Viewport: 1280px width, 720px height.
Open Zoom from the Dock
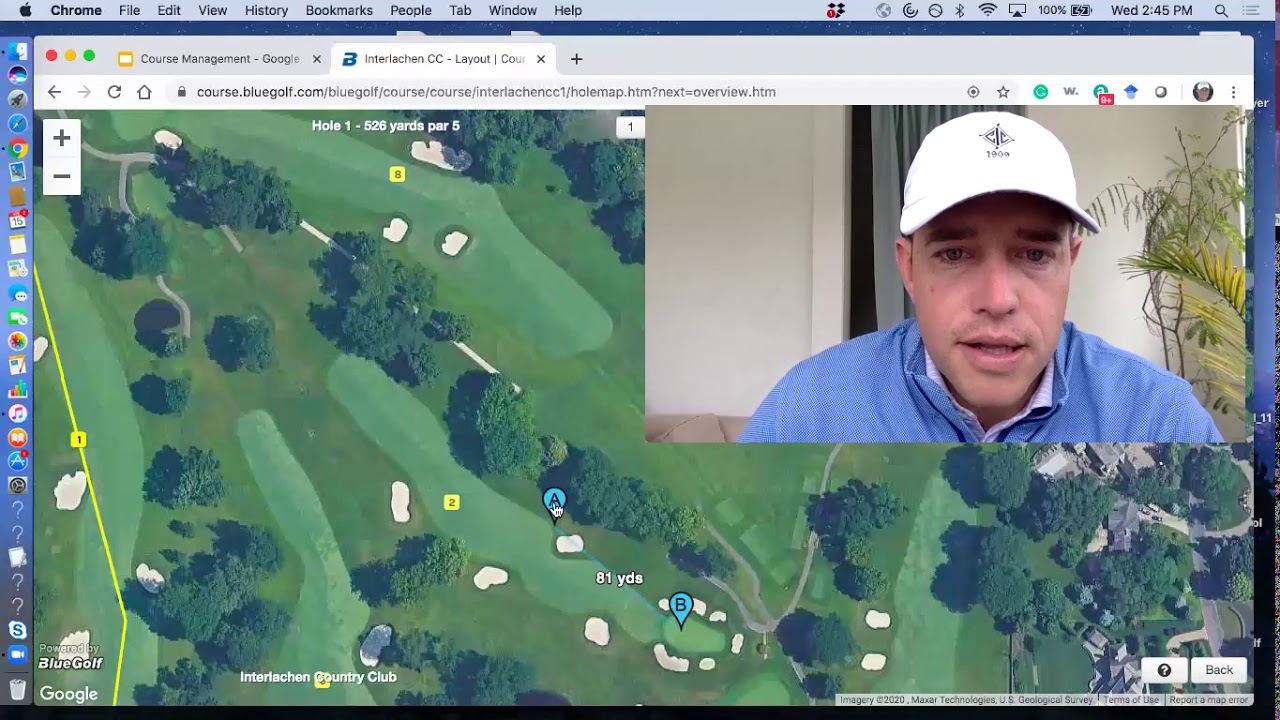click(x=17, y=654)
